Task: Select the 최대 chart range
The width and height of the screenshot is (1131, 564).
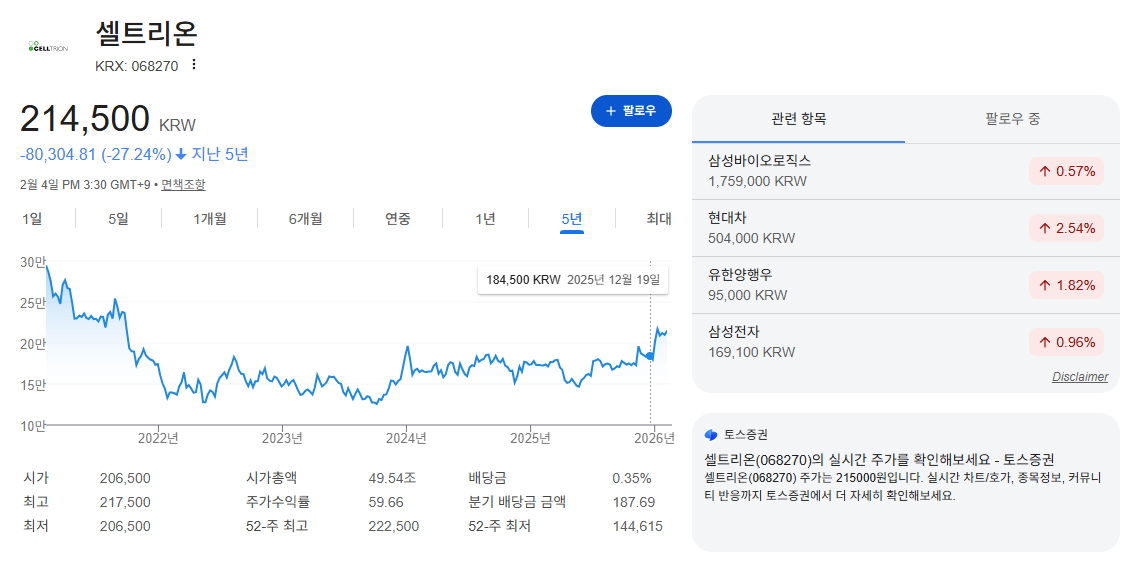Action: point(659,219)
